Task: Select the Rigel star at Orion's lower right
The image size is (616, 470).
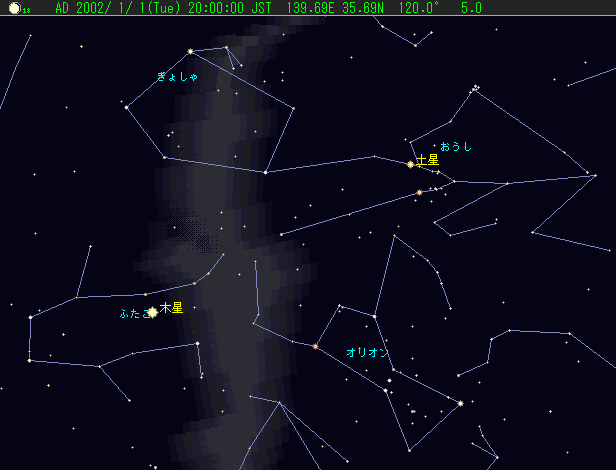Action: pyautogui.click(x=460, y=403)
